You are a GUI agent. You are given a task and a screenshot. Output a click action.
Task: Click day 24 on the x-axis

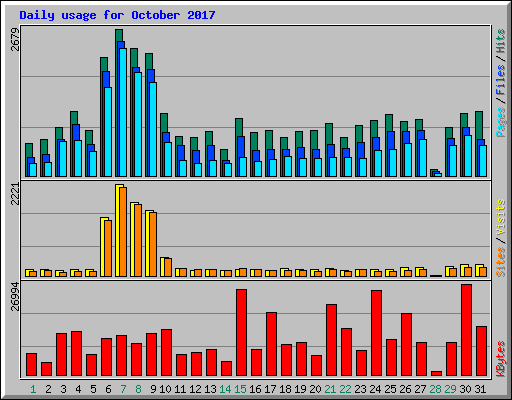pyautogui.click(x=375, y=389)
